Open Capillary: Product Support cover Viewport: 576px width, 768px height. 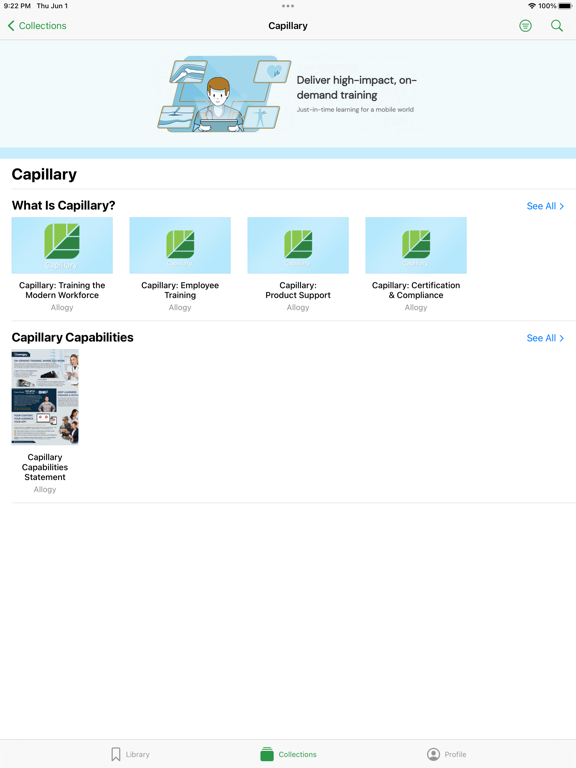point(298,245)
